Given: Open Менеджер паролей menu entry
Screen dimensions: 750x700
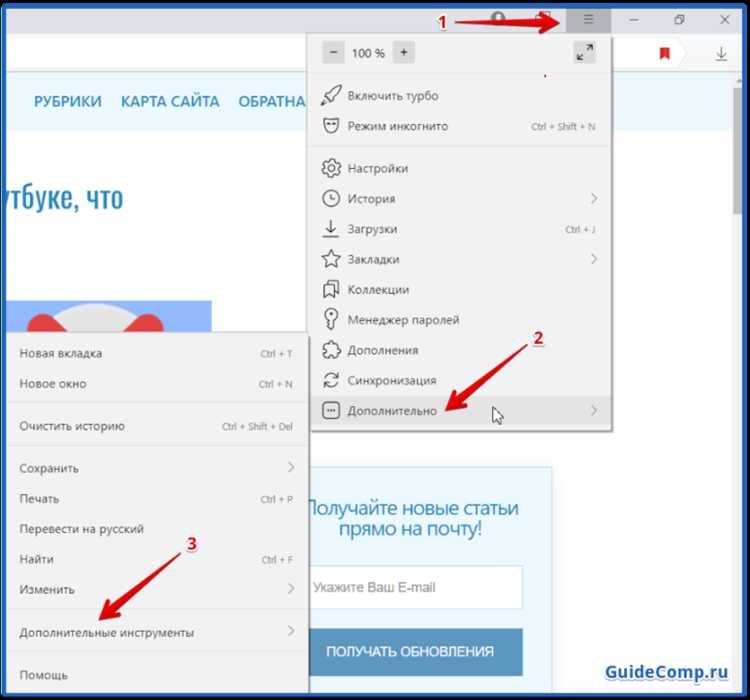Looking at the screenshot, I should pos(460,320).
